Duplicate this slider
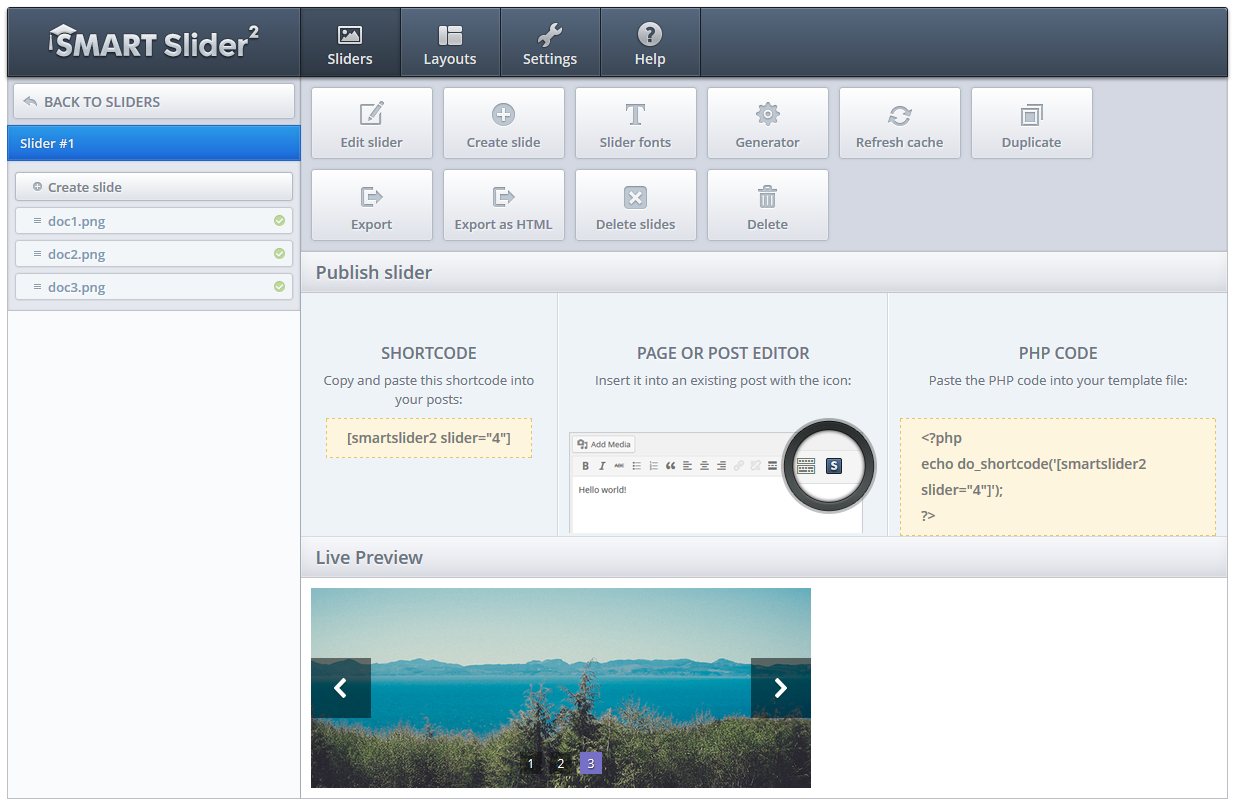The image size is (1235, 807). pyautogui.click(x=1032, y=123)
